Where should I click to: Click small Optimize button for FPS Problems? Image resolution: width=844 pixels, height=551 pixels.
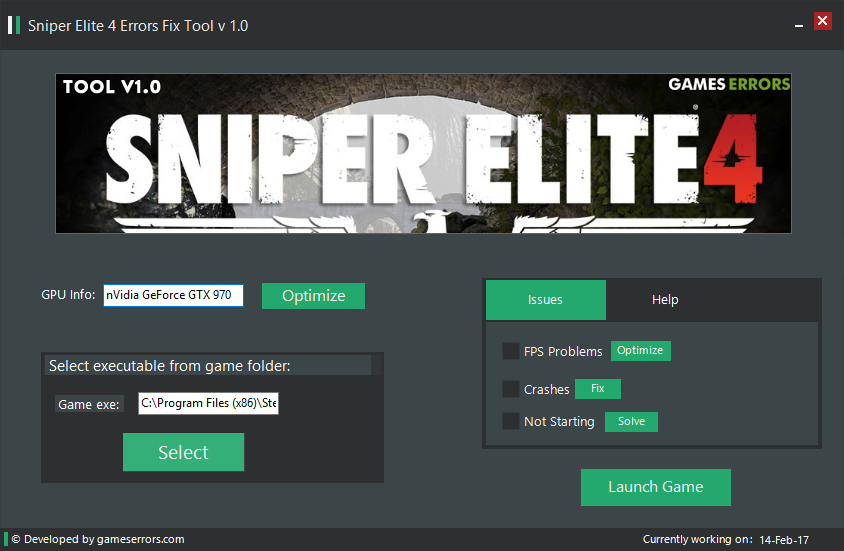pos(641,351)
